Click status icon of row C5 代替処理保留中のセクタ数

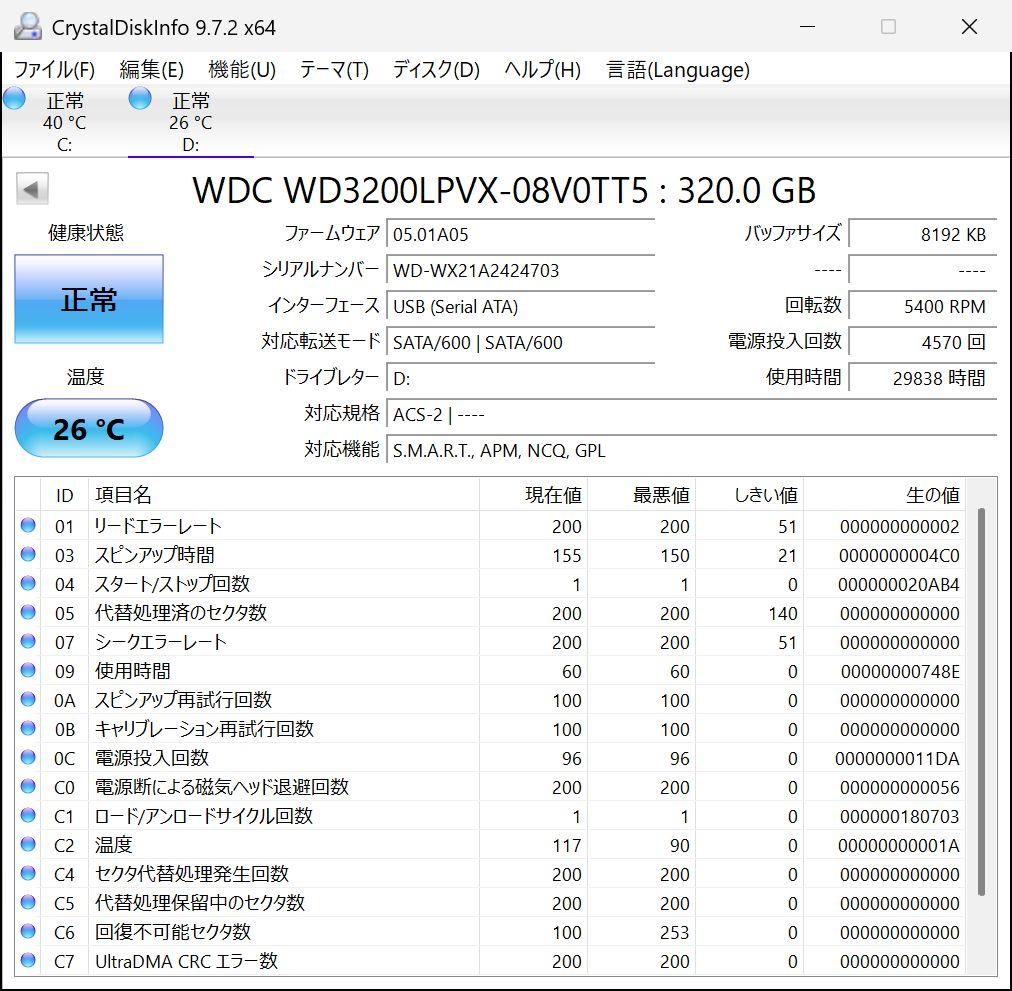pyautogui.click(x=28, y=903)
